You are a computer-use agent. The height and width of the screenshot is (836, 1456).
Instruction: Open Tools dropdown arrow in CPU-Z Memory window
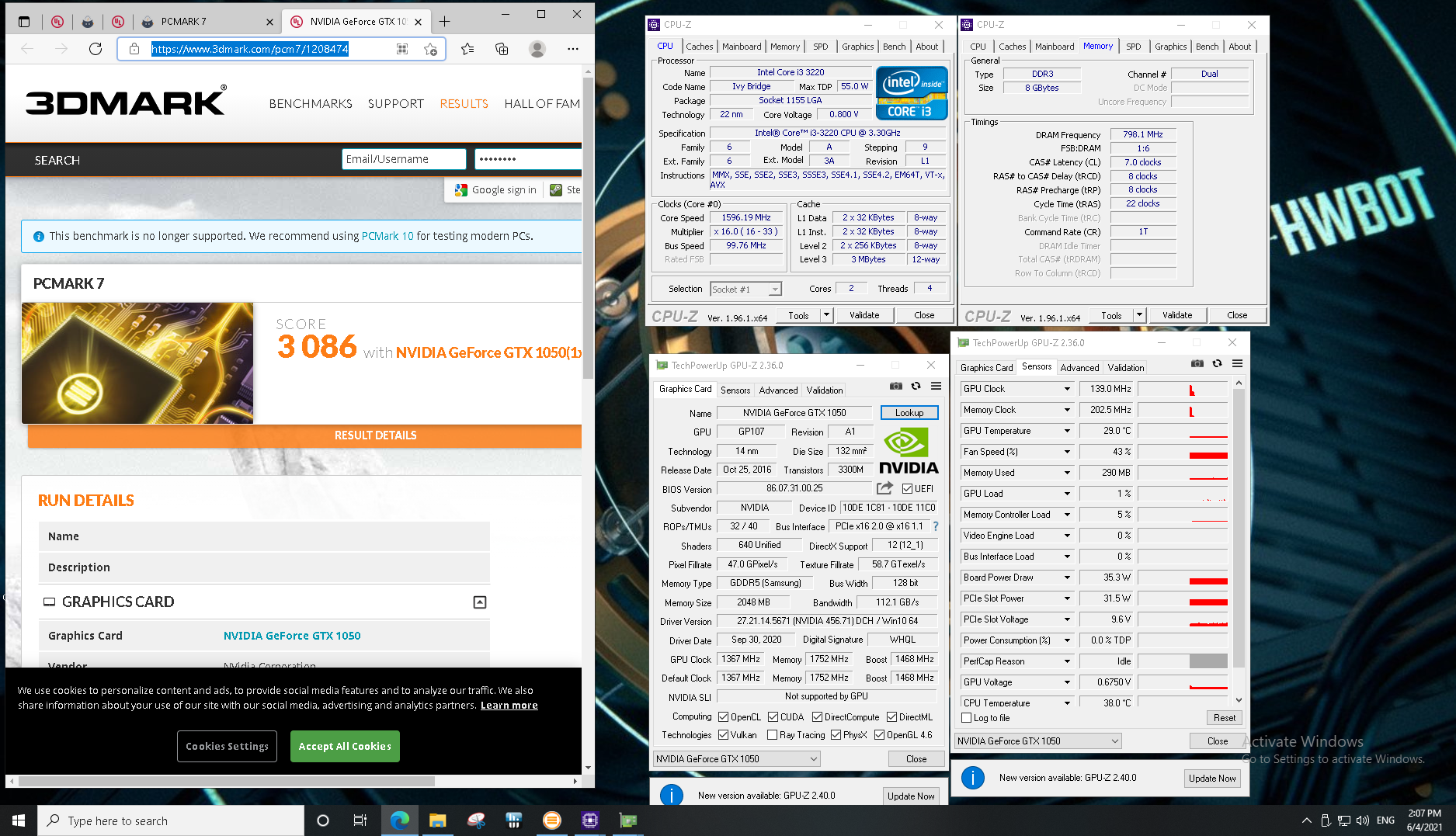[1139, 315]
